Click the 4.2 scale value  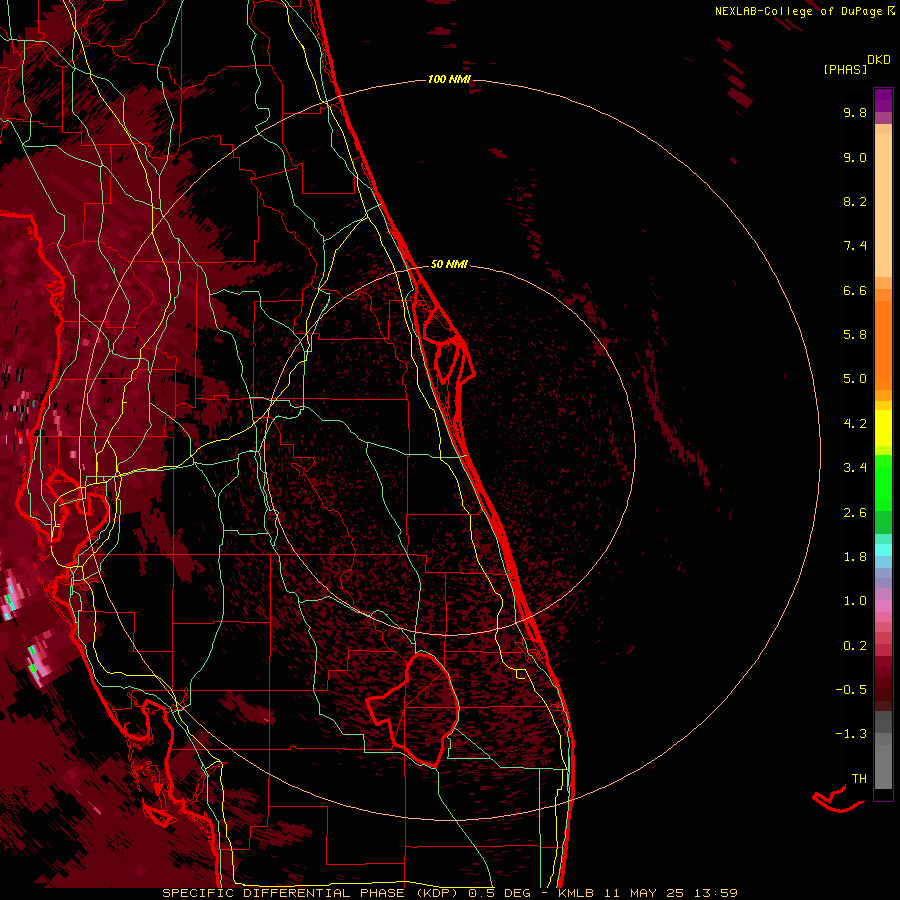pos(855,424)
